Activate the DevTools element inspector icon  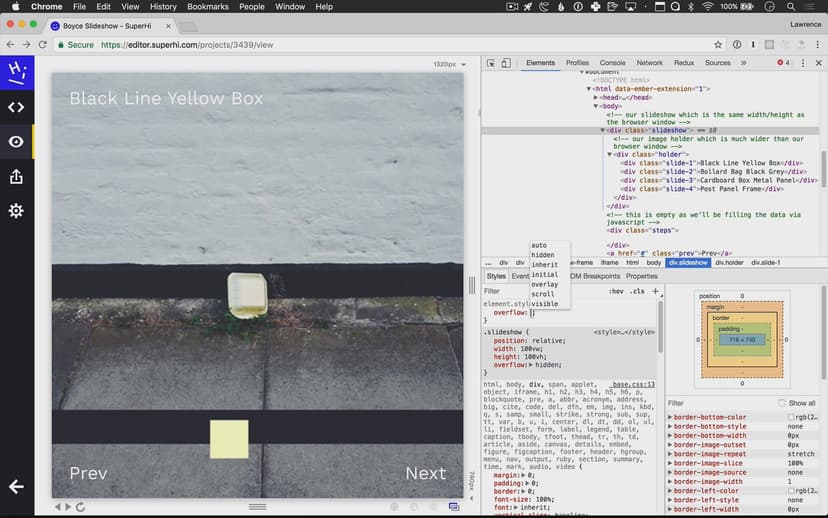(491, 63)
